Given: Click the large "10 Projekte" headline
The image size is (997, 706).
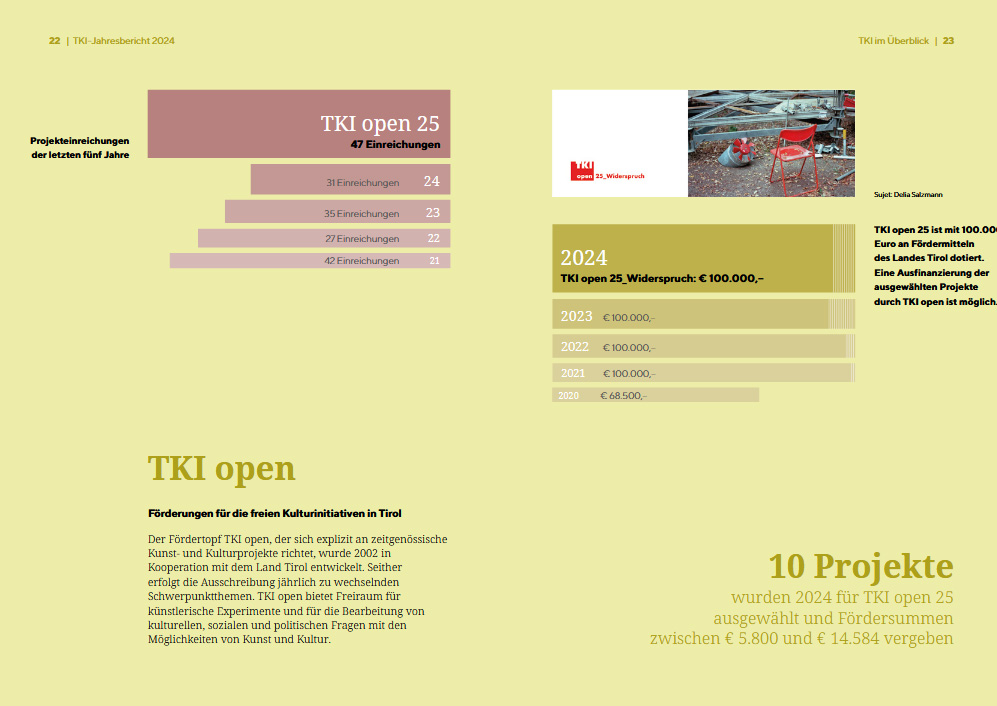Looking at the screenshot, I should click(861, 565).
